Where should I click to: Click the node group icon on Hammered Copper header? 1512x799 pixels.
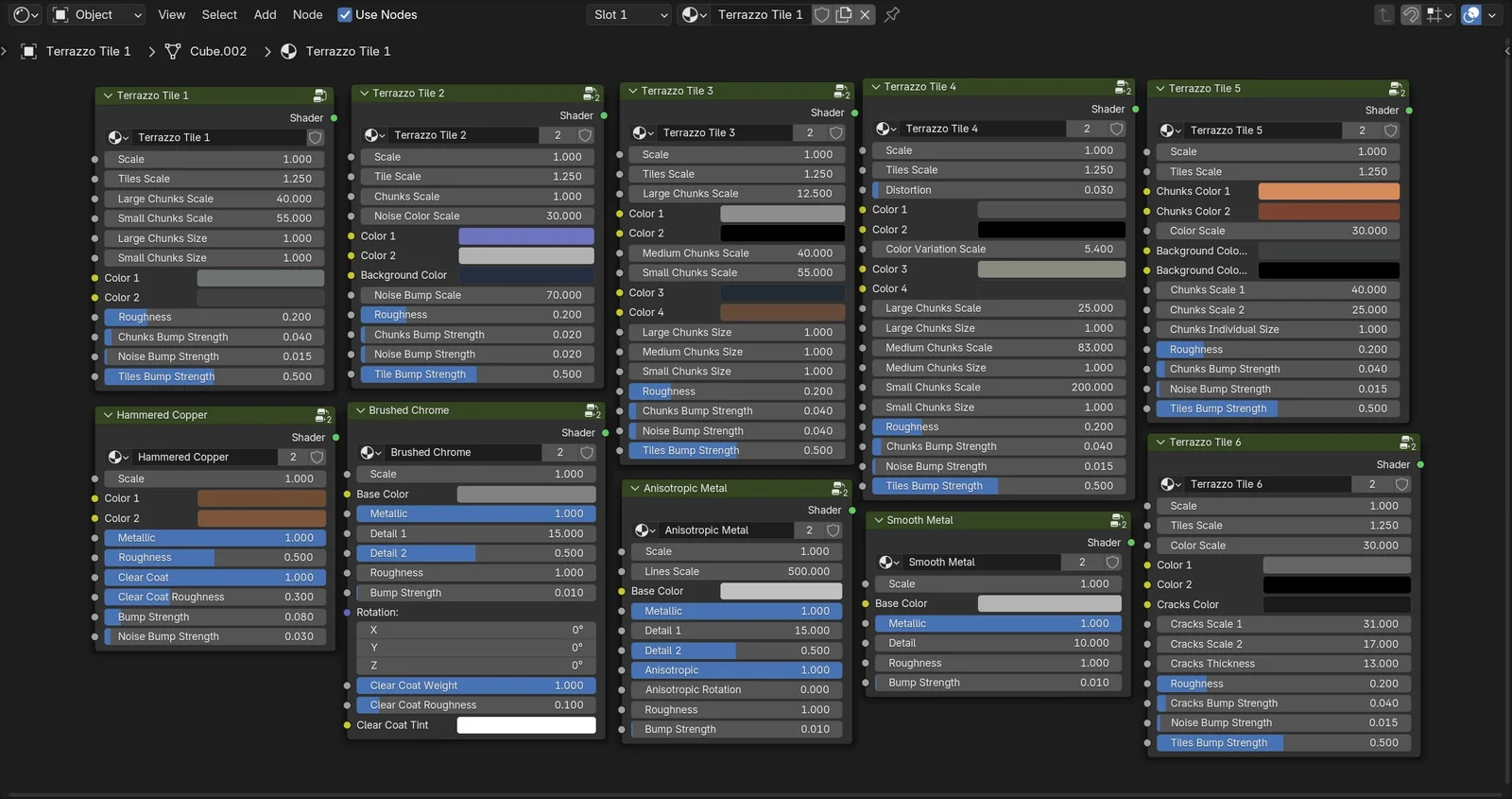coord(322,415)
